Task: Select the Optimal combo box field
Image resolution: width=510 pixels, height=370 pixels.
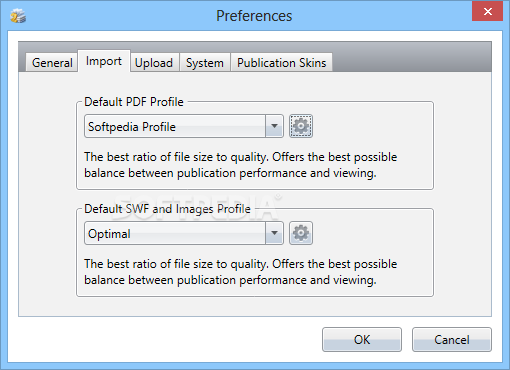Action: coord(184,233)
